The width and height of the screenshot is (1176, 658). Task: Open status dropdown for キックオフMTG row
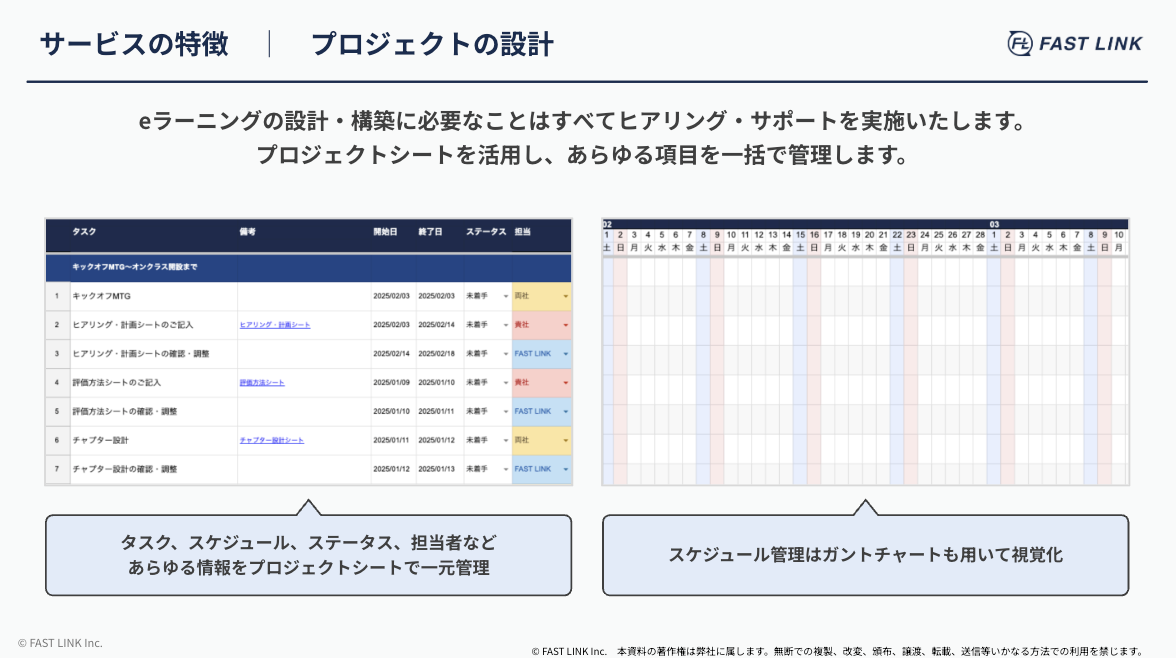(x=506, y=296)
